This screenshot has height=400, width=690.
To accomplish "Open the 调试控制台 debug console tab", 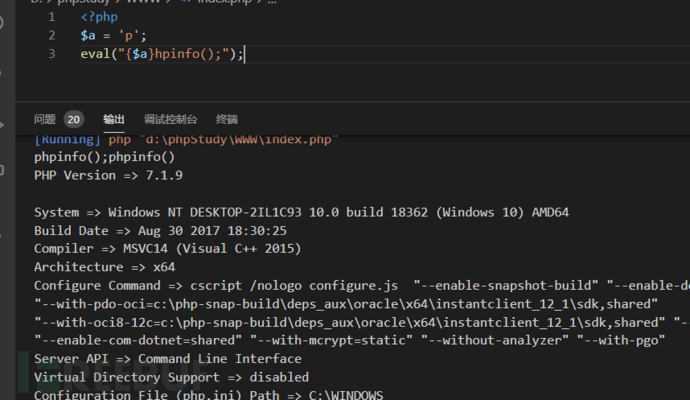I will tap(170, 119).
